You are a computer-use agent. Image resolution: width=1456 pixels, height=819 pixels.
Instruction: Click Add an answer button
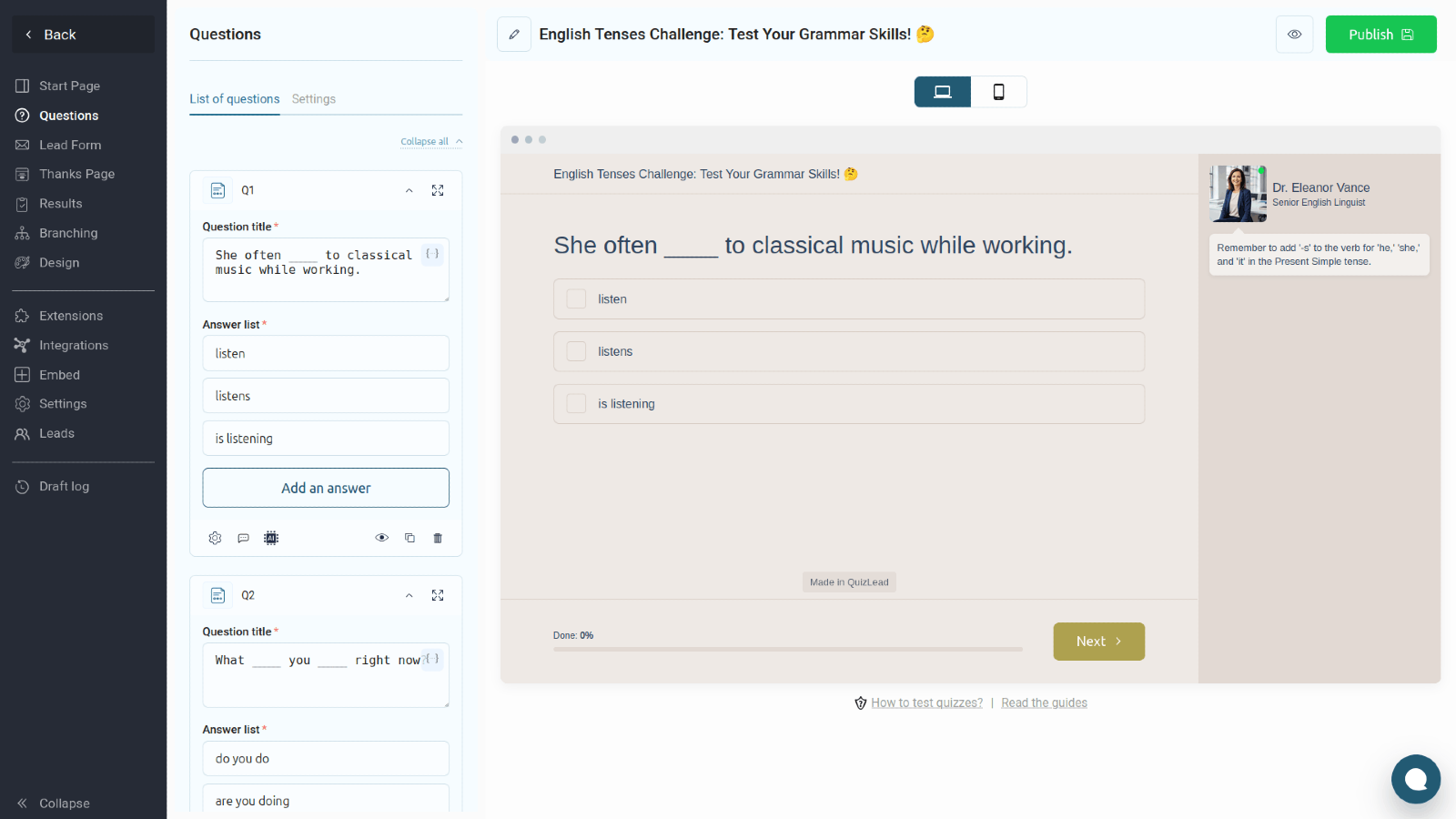[x=326, y=488]
